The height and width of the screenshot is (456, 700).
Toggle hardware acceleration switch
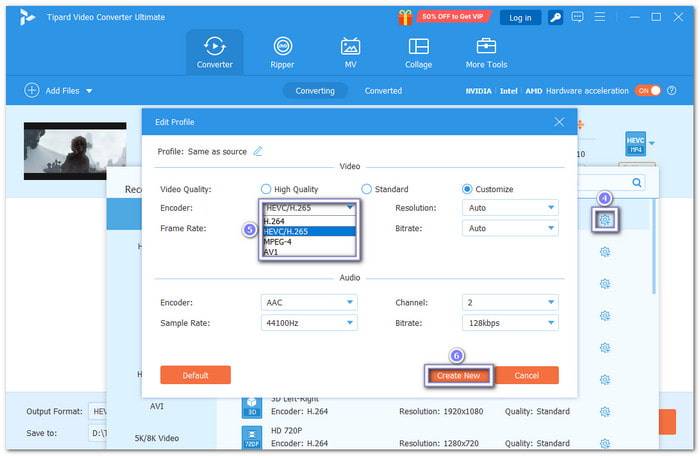(x=648, y=91)
